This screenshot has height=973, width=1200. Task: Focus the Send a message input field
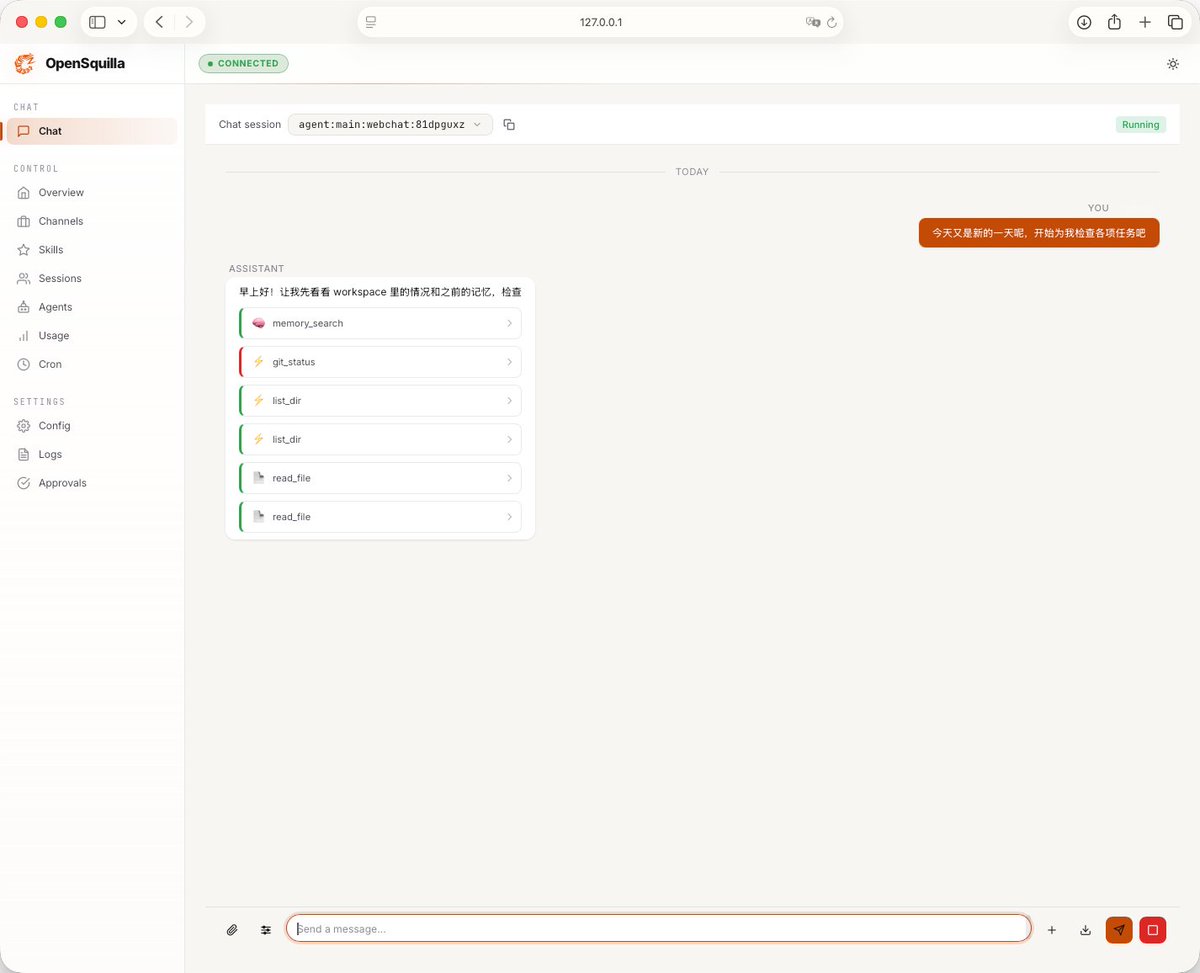click(659, 928)
